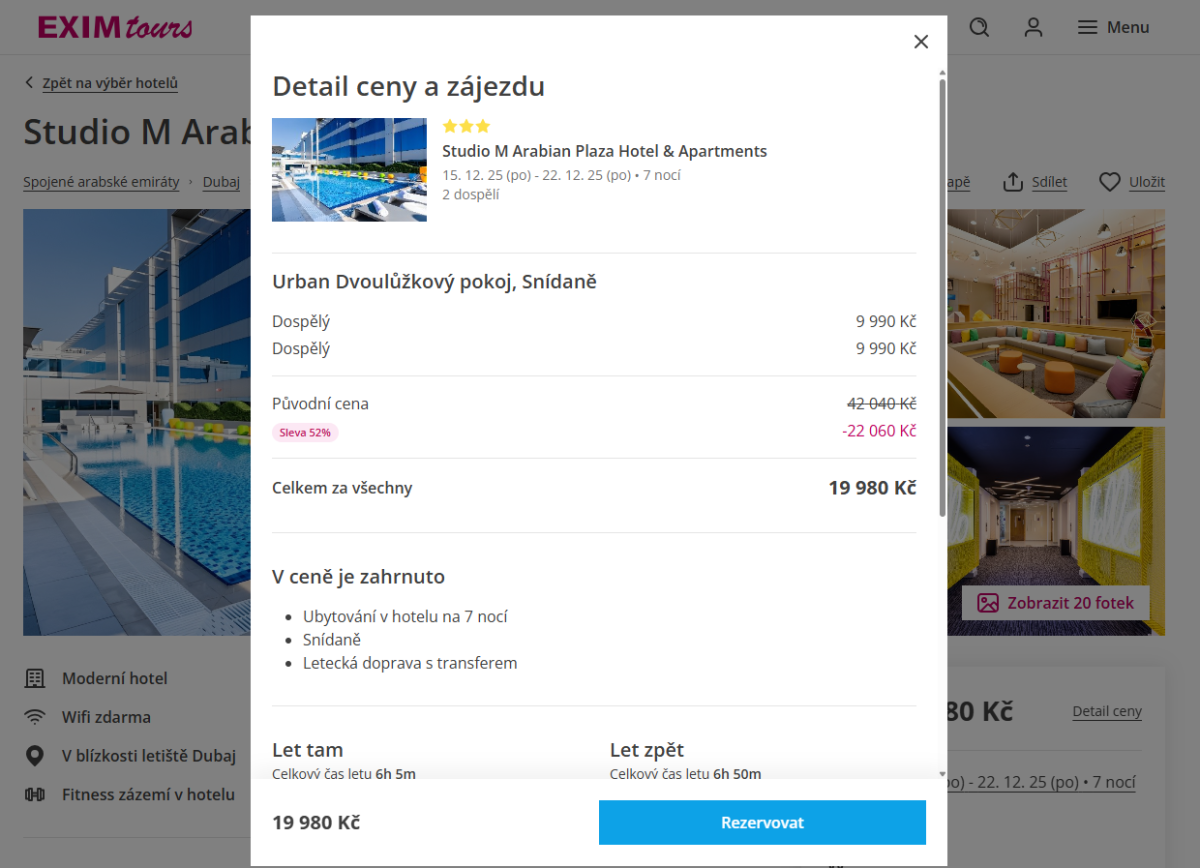1200x868 pixels.
Task: Click the Zpět na výběr hotelů link
Action: [110, 83]
